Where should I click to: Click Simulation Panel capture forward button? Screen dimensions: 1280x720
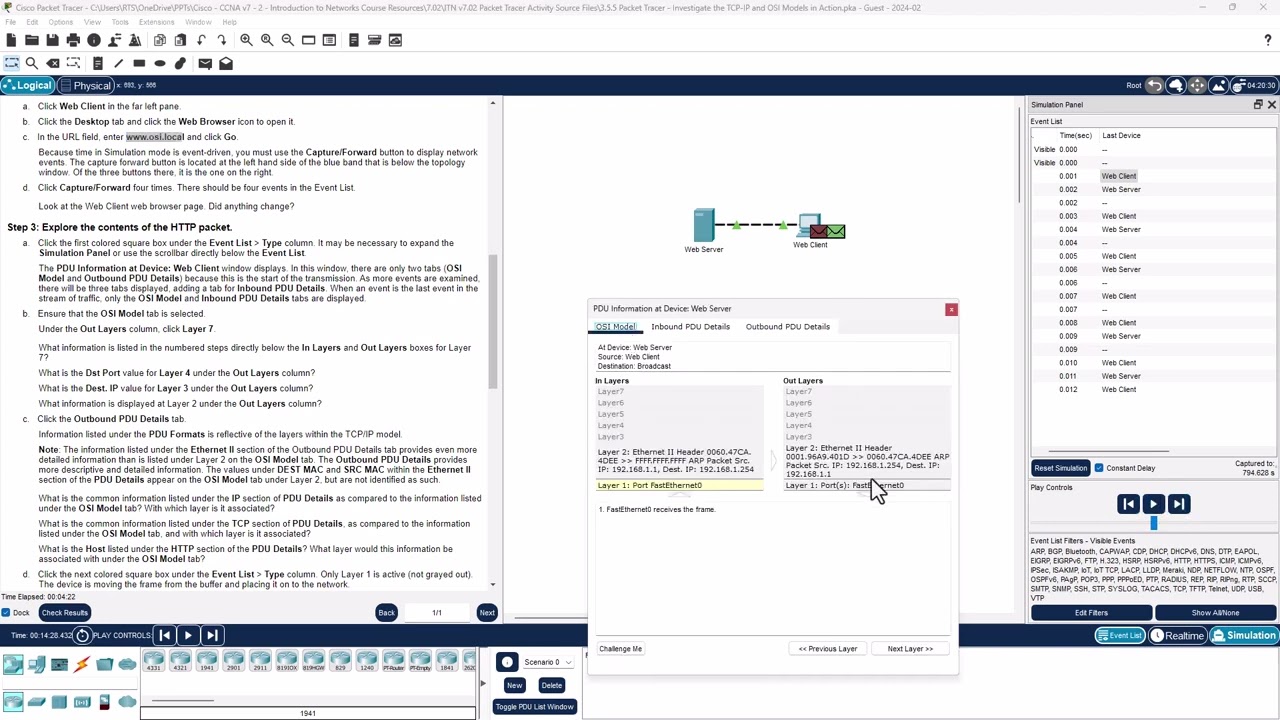pos(1178,505)
